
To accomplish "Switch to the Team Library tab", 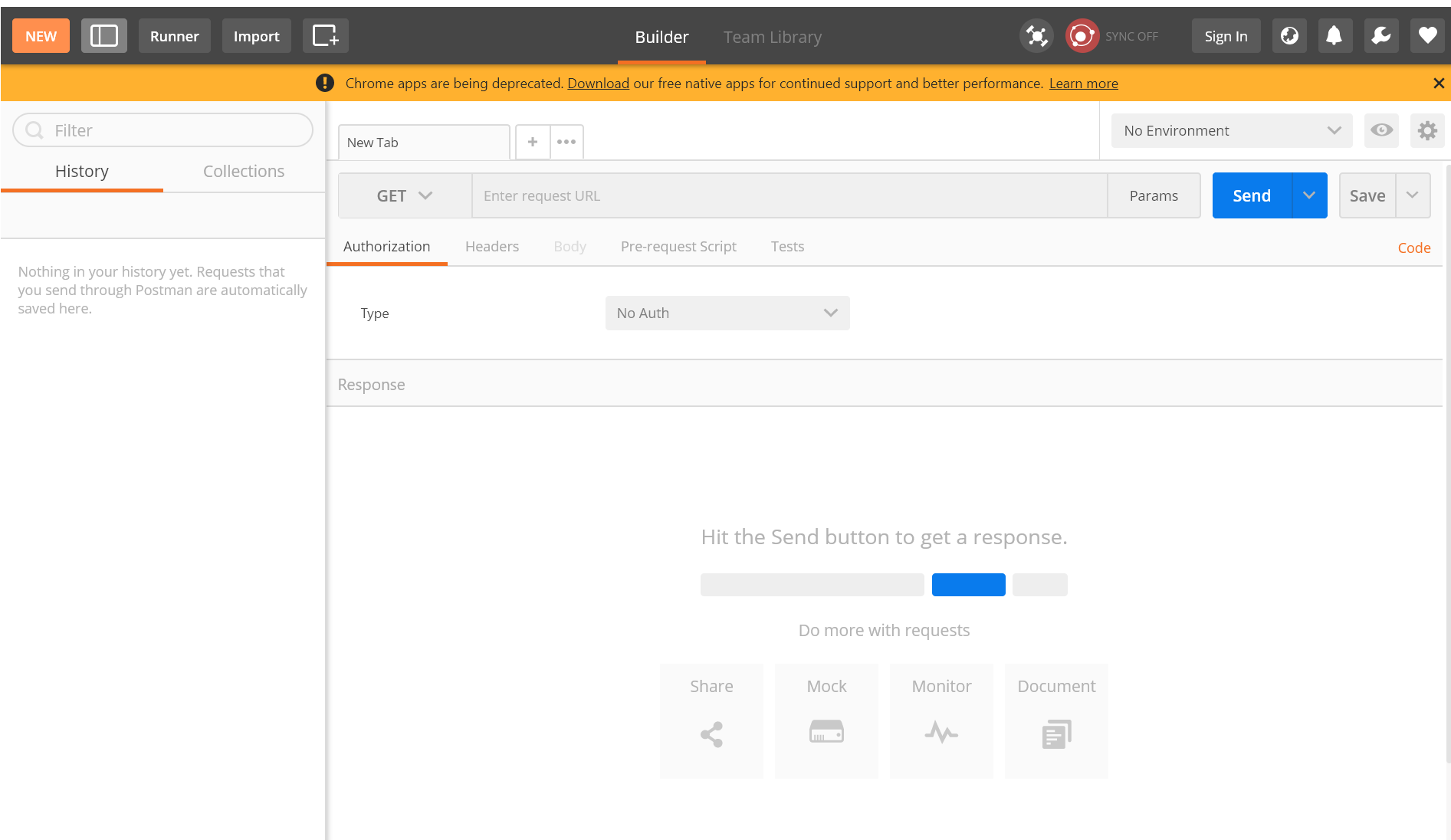I will (773, 37).
